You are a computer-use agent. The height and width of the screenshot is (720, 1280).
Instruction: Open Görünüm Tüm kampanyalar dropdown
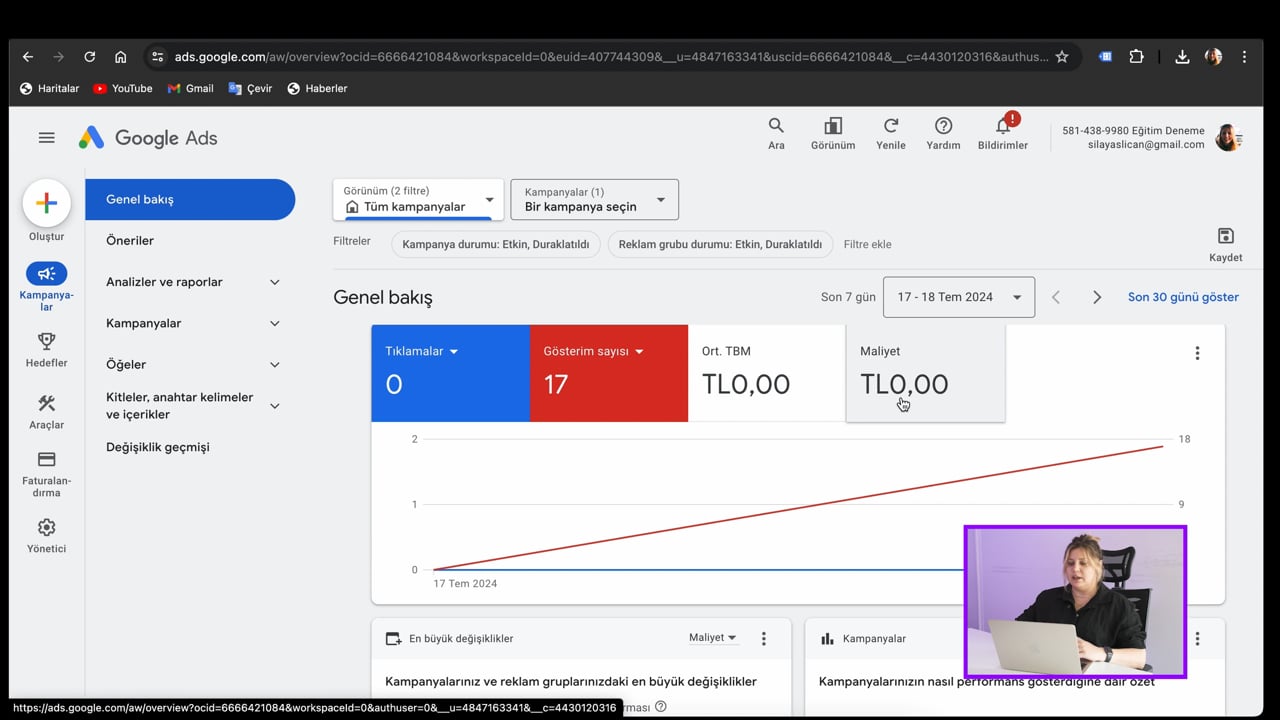coord(418,199)
